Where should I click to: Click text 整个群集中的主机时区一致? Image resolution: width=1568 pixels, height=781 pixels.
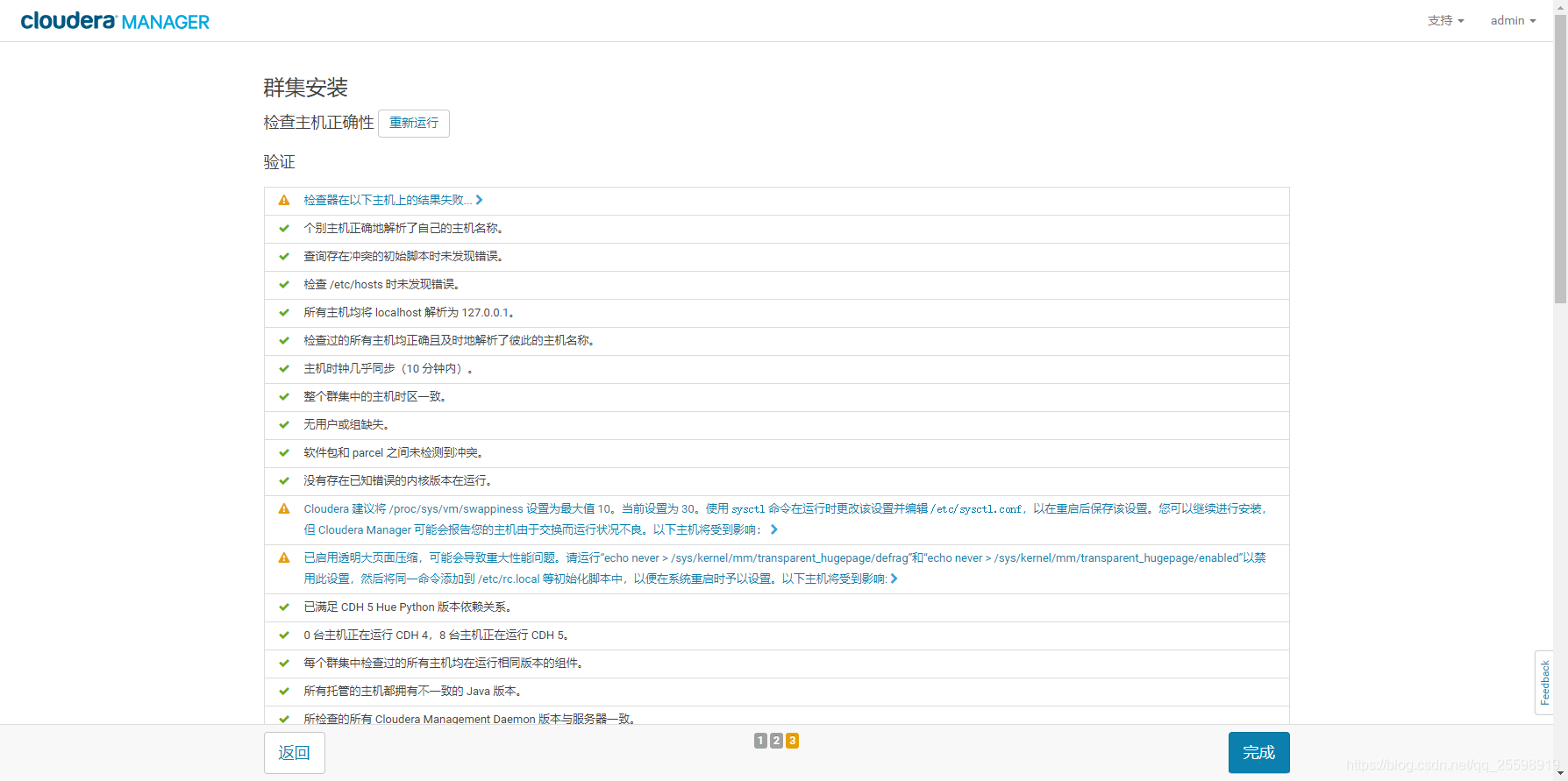tap(377, 397)
